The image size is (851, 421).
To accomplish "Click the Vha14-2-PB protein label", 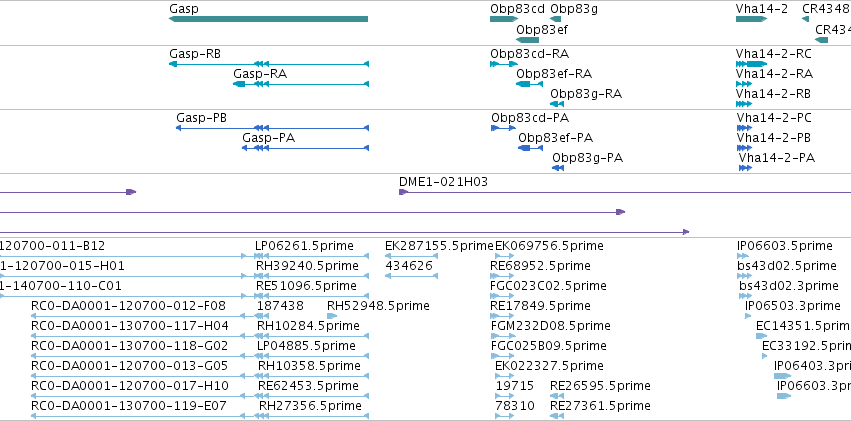I will tap(774, 138).
